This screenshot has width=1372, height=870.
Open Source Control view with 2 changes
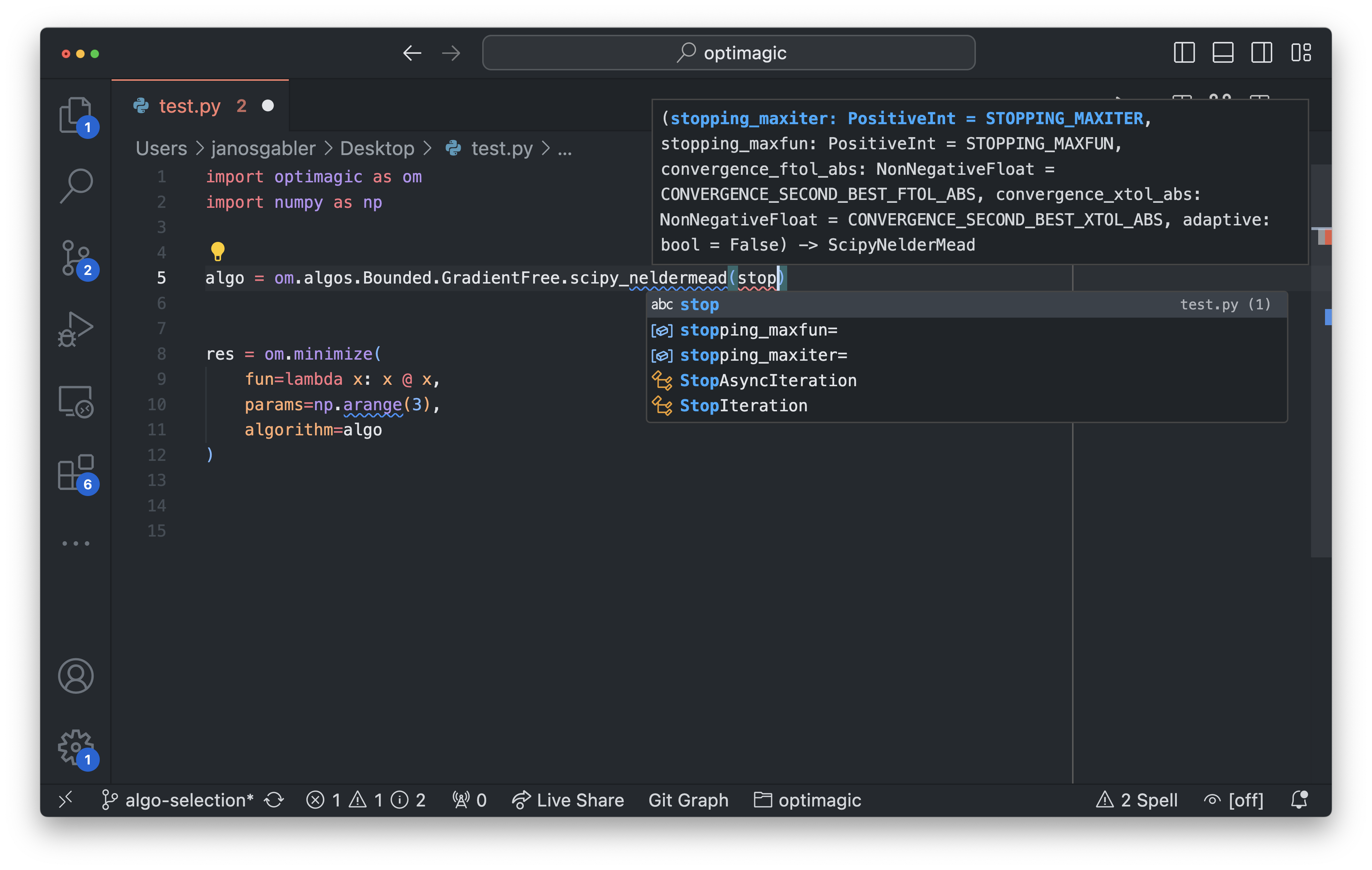76,258
